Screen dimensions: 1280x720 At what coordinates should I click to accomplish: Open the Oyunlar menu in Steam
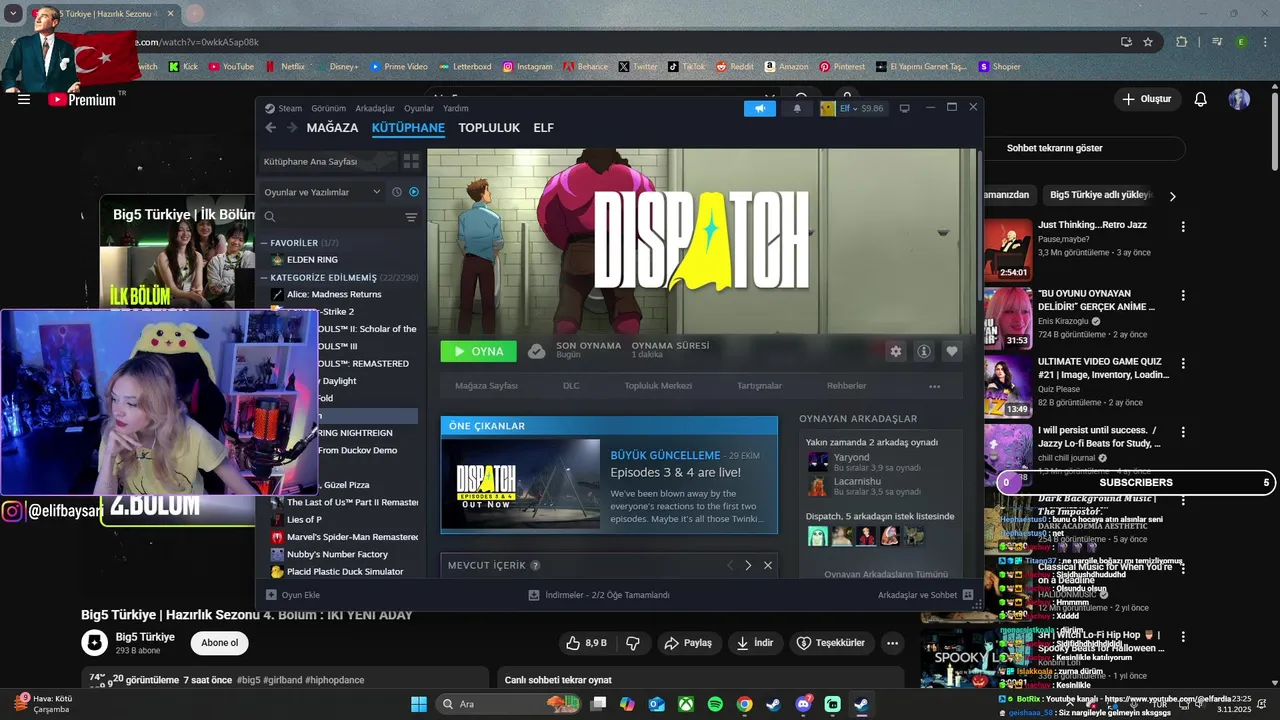coord(419,108)
